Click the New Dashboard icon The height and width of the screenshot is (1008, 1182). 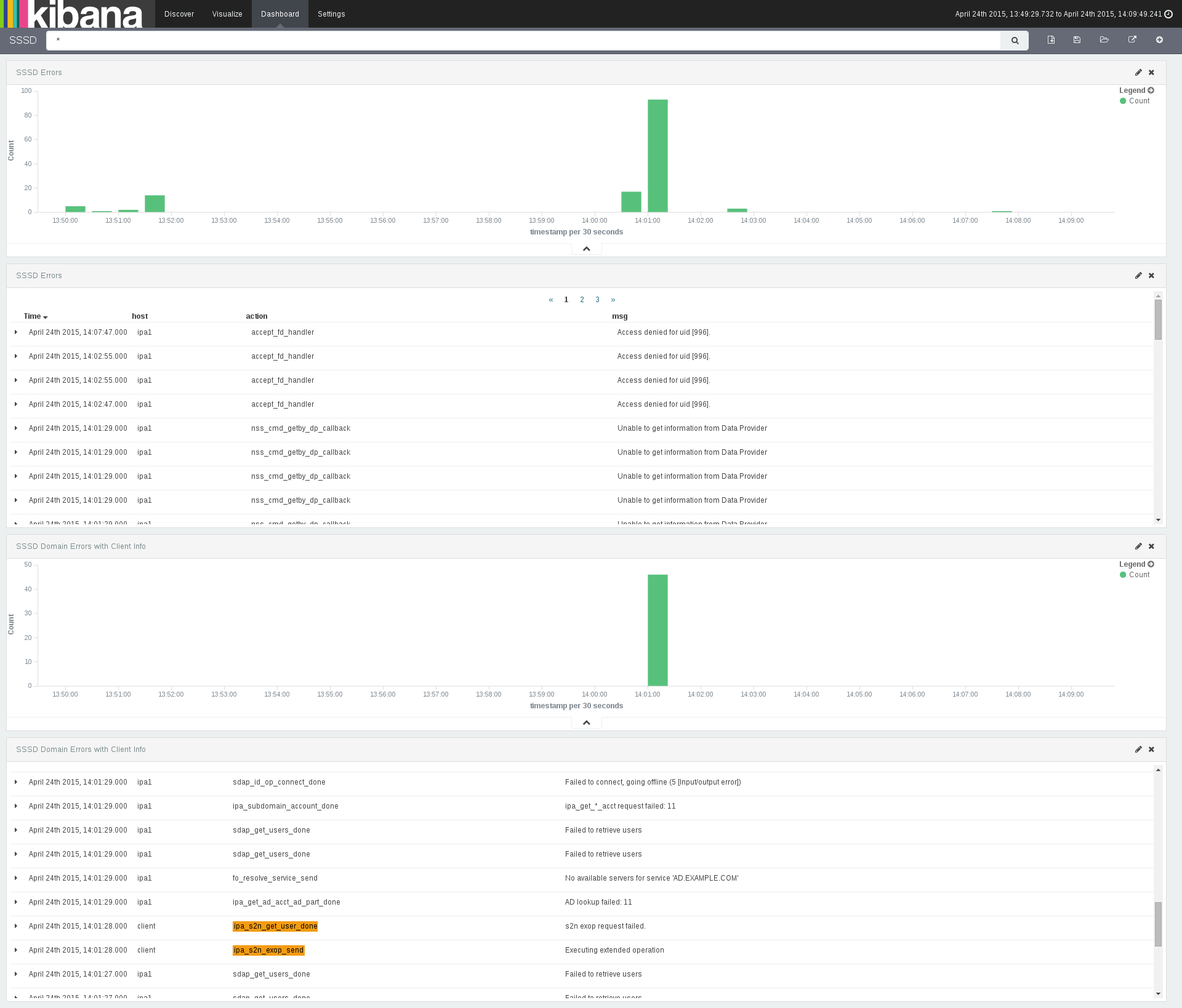(x=1051, y=40)
